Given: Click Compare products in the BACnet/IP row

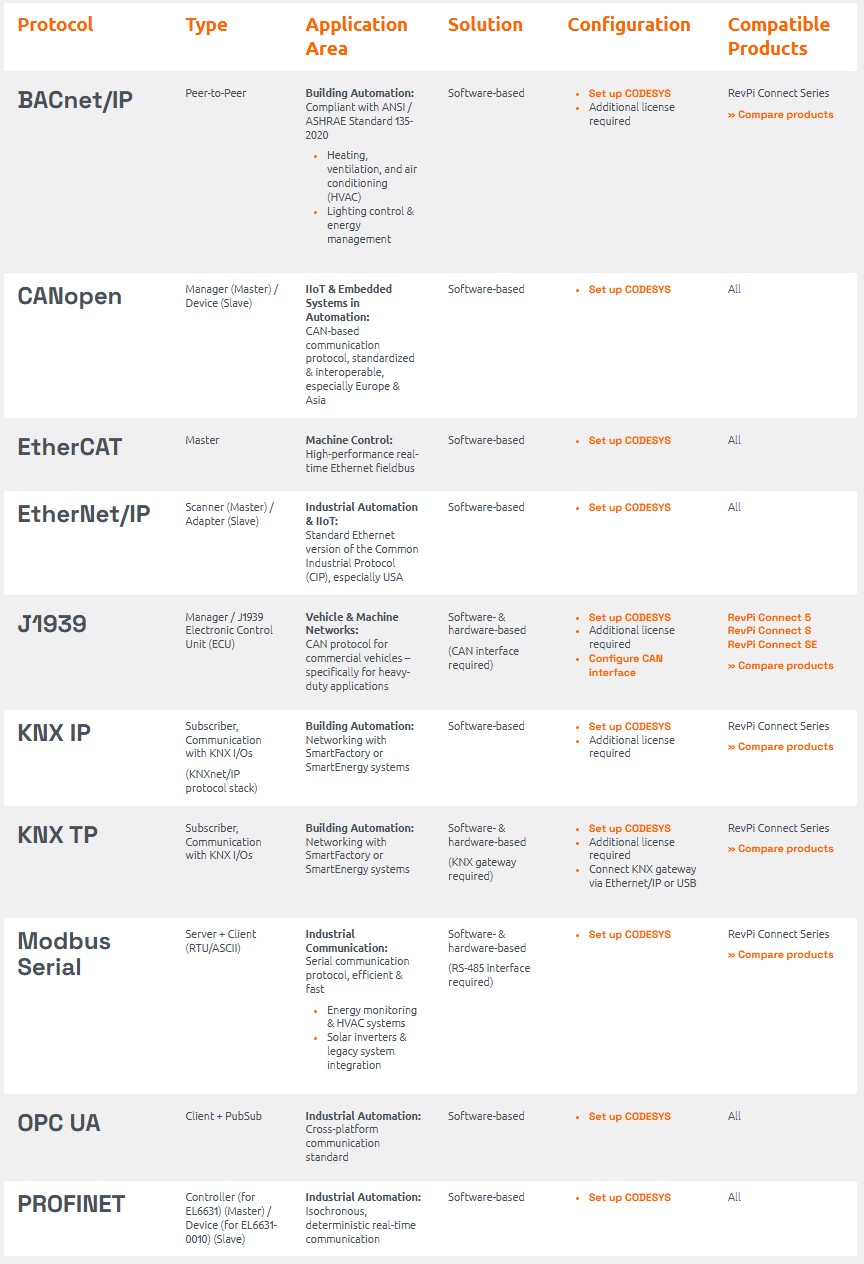Looking at the screenshot, I should [780, 115].
